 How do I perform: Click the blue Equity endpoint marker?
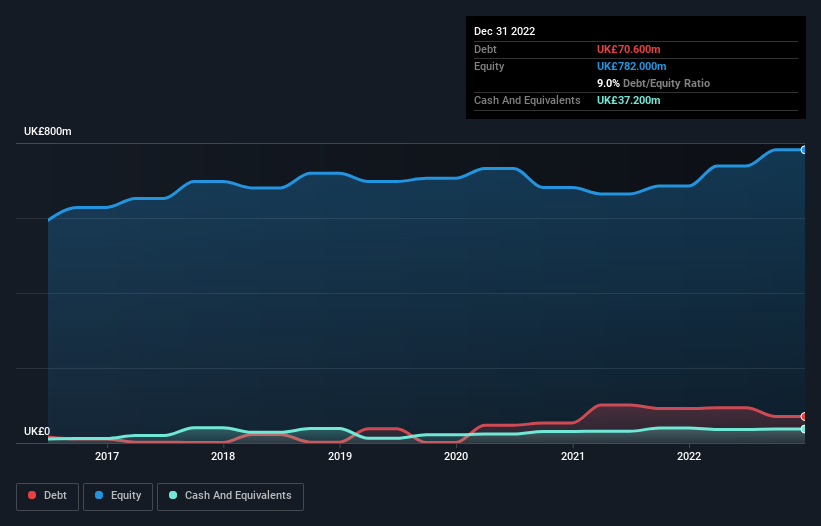point(804,150)
